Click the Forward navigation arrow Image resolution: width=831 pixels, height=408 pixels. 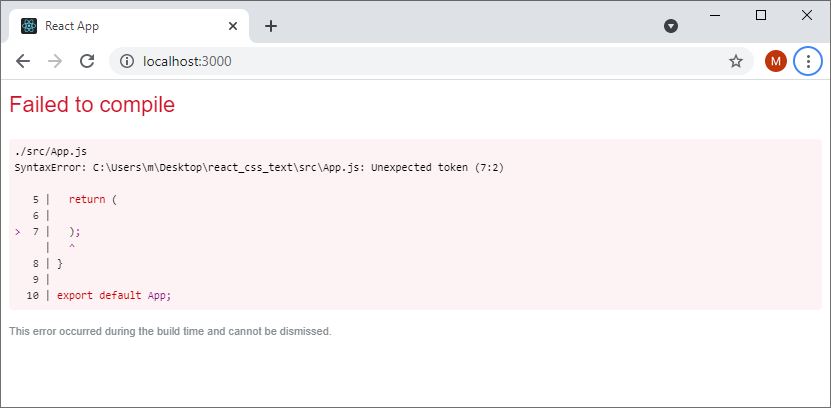(55, 61)
